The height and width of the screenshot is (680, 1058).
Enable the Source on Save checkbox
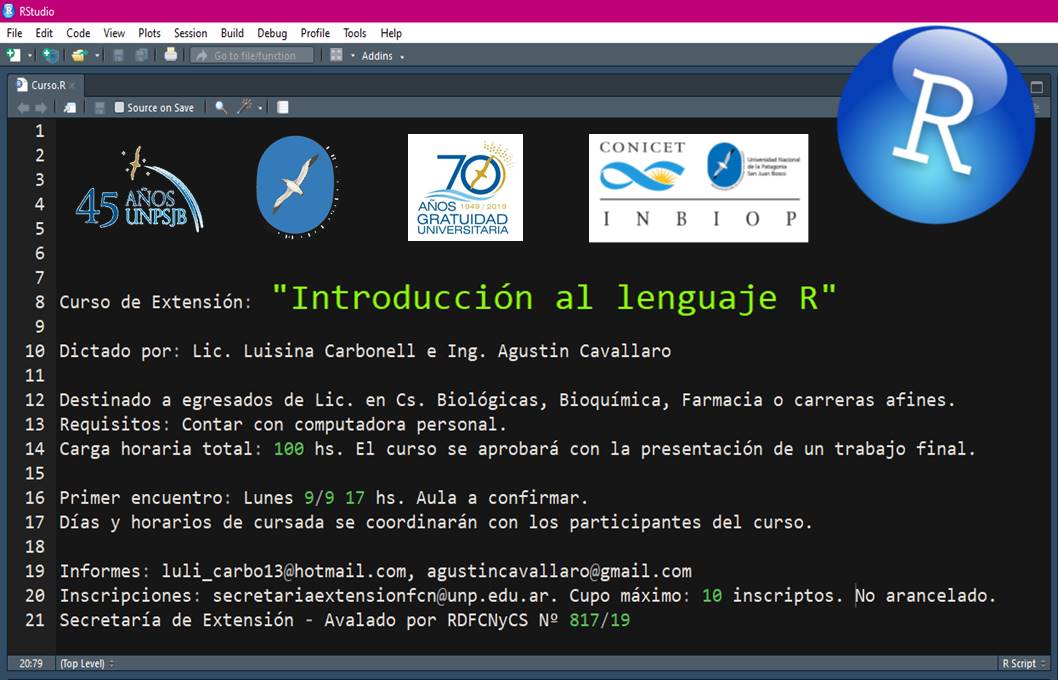click(120, 107)
